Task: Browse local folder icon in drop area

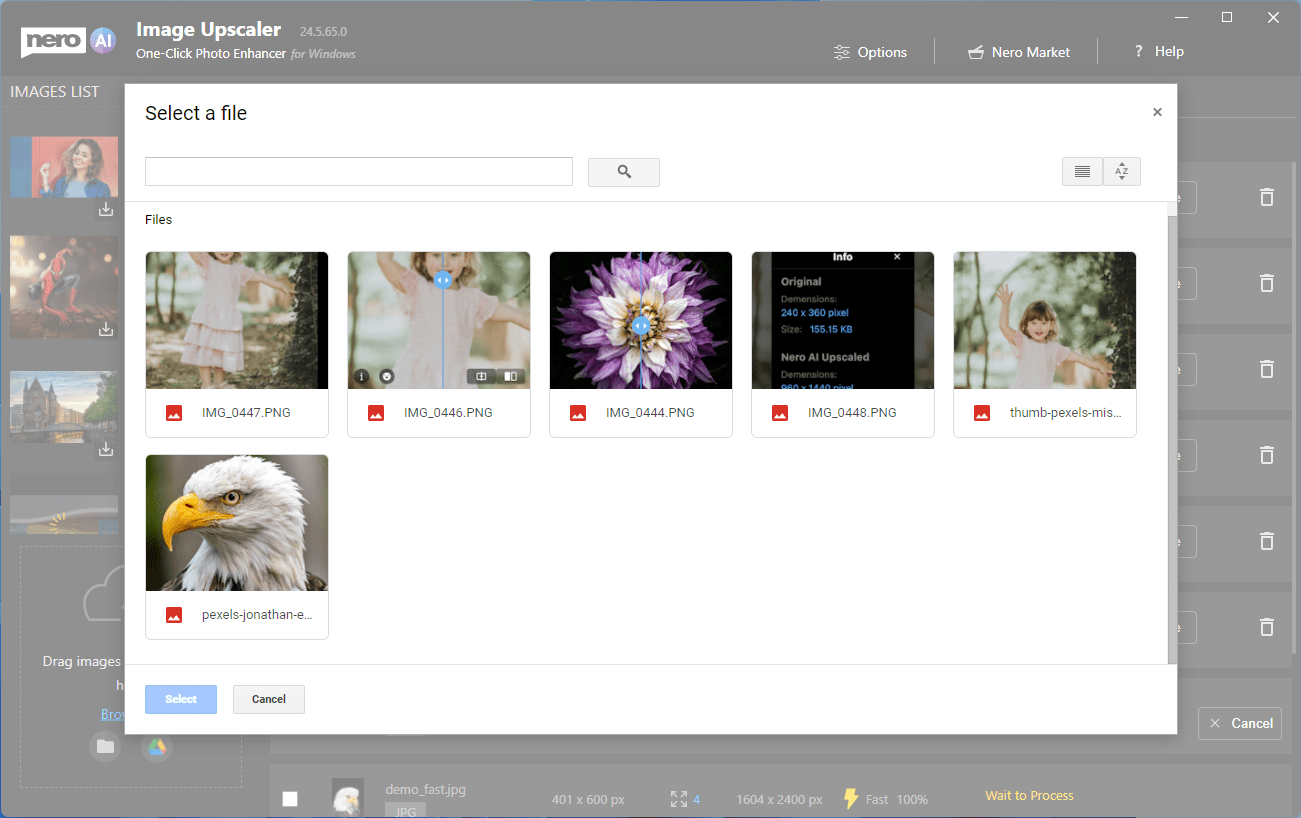Action: pos(105,747)
